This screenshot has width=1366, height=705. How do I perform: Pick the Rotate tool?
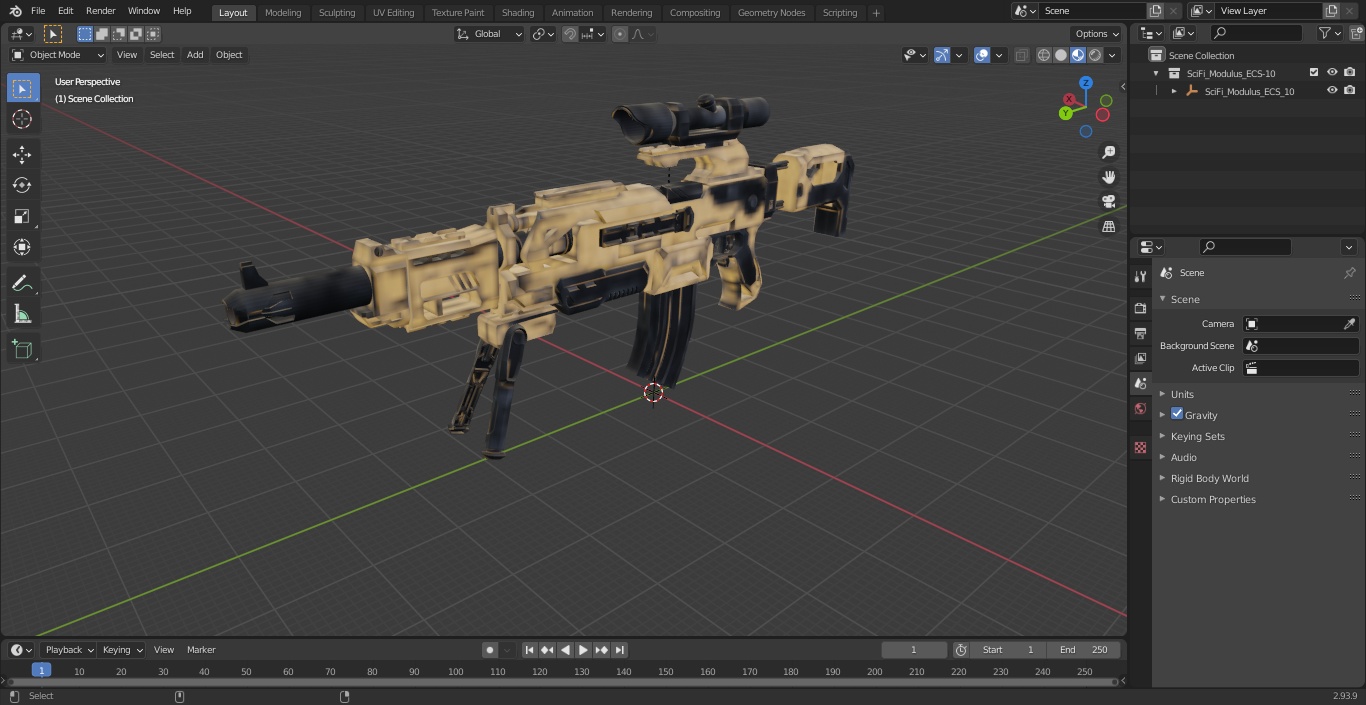coord(22,185)
